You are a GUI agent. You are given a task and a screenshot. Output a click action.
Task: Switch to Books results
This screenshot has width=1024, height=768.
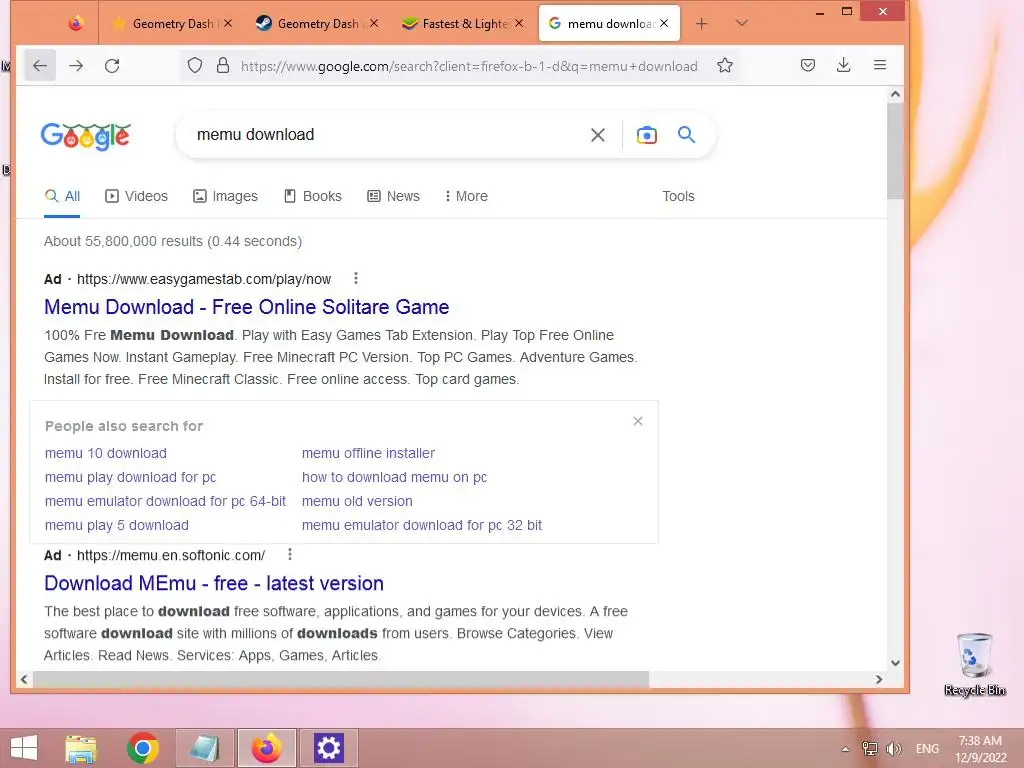pyautogui.click(x=313, y=196)
